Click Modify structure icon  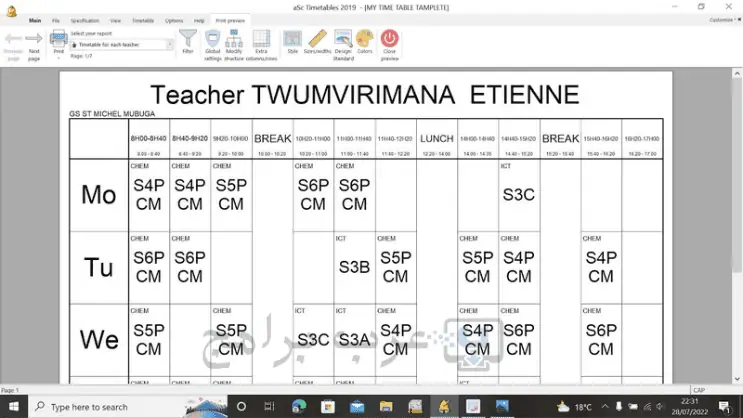(234, 38)
